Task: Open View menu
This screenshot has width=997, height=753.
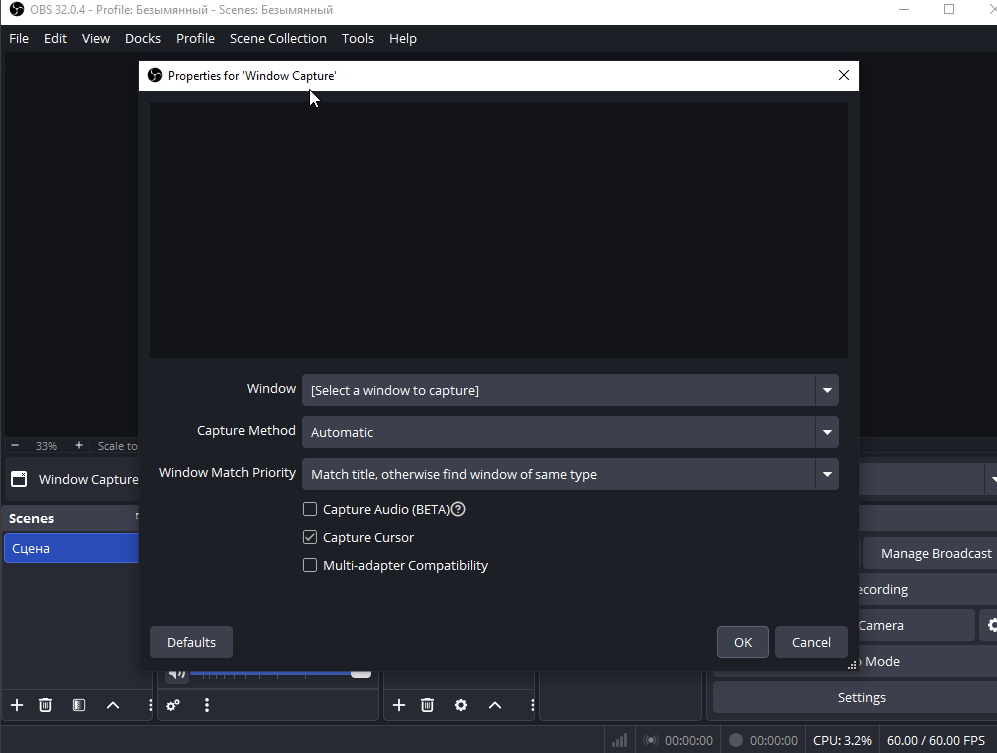Action: 96,38
